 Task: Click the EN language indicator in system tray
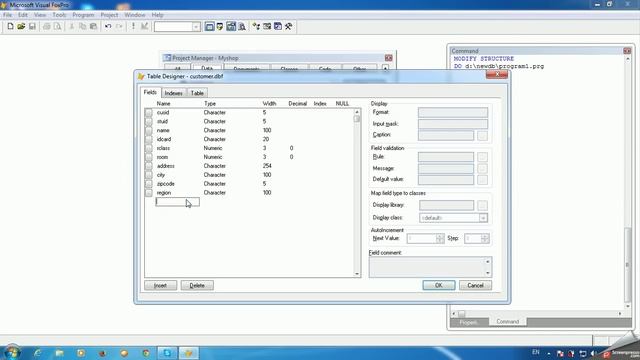tap(536, 352)
